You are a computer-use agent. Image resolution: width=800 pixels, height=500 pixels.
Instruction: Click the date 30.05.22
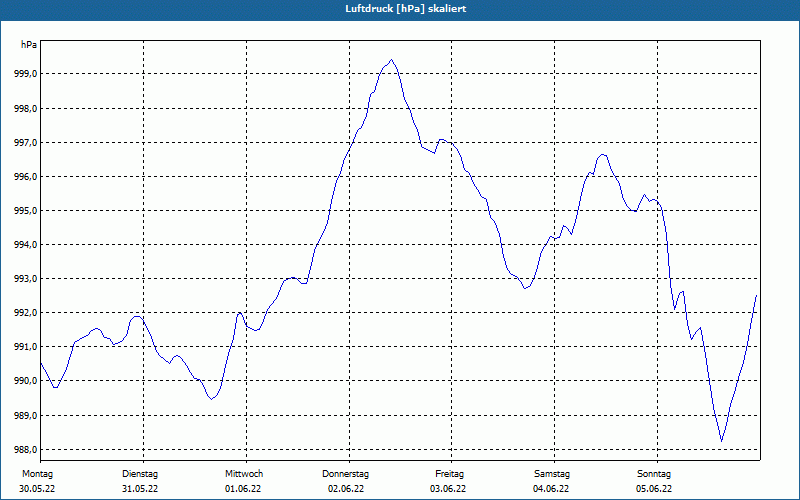37,489
